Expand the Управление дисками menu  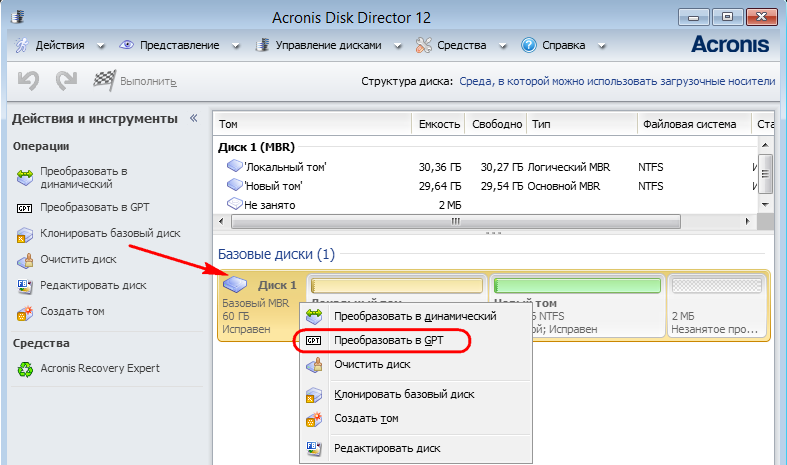pos(322,46)
